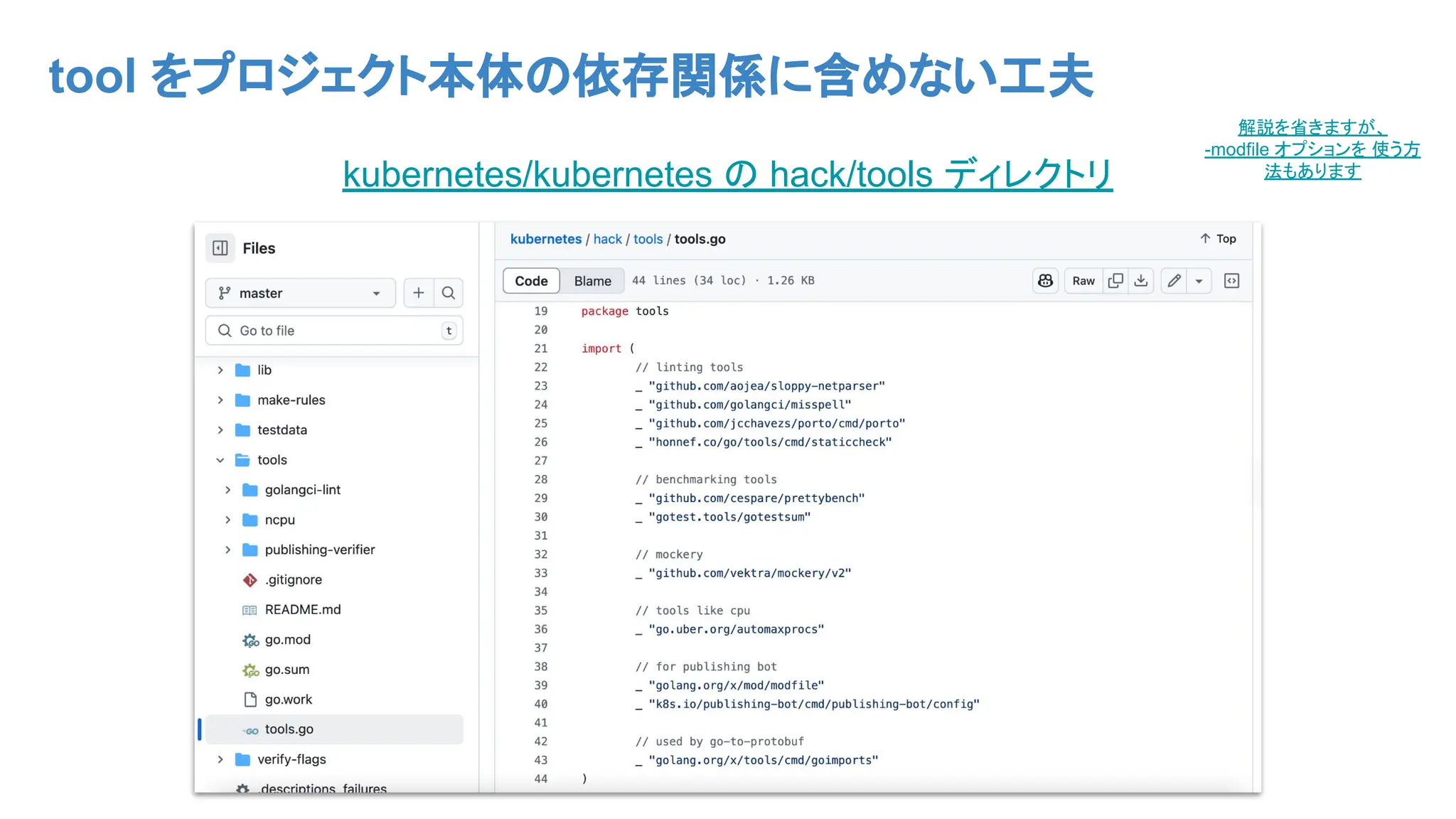The width and height of the screenshot is (1456, 819).
Task: Click "package tools" code line
Action: pos(625,311)
